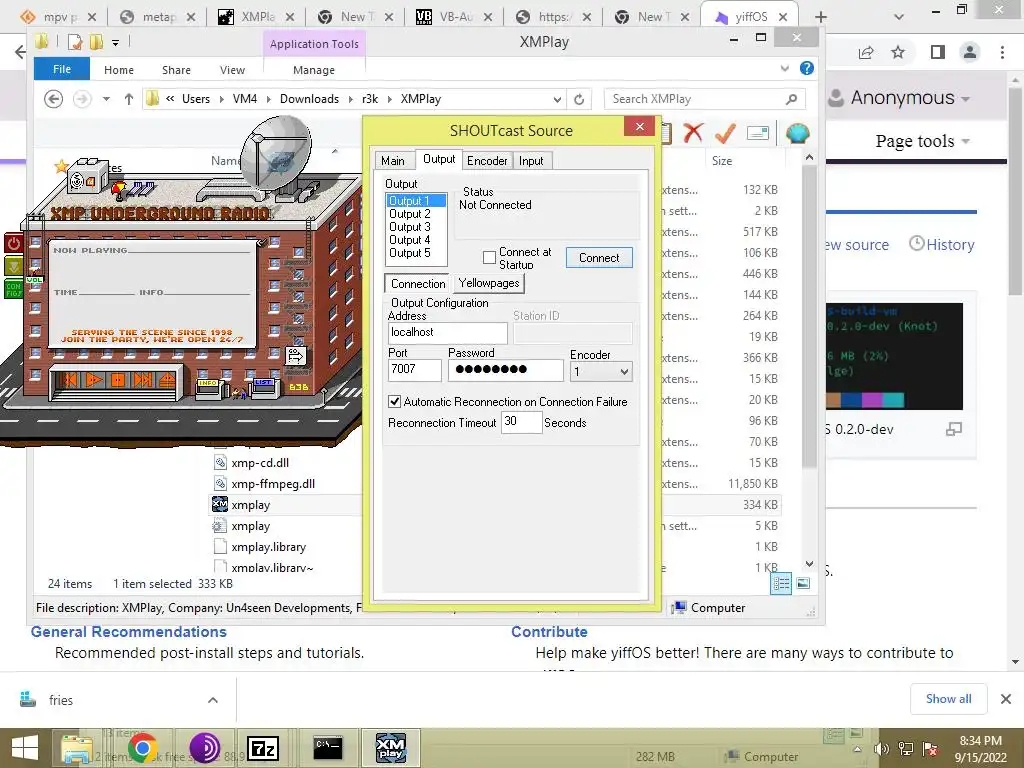Click Show all downloads button
The width and height of the screenshot is (1024, 768).
[948, 699]
